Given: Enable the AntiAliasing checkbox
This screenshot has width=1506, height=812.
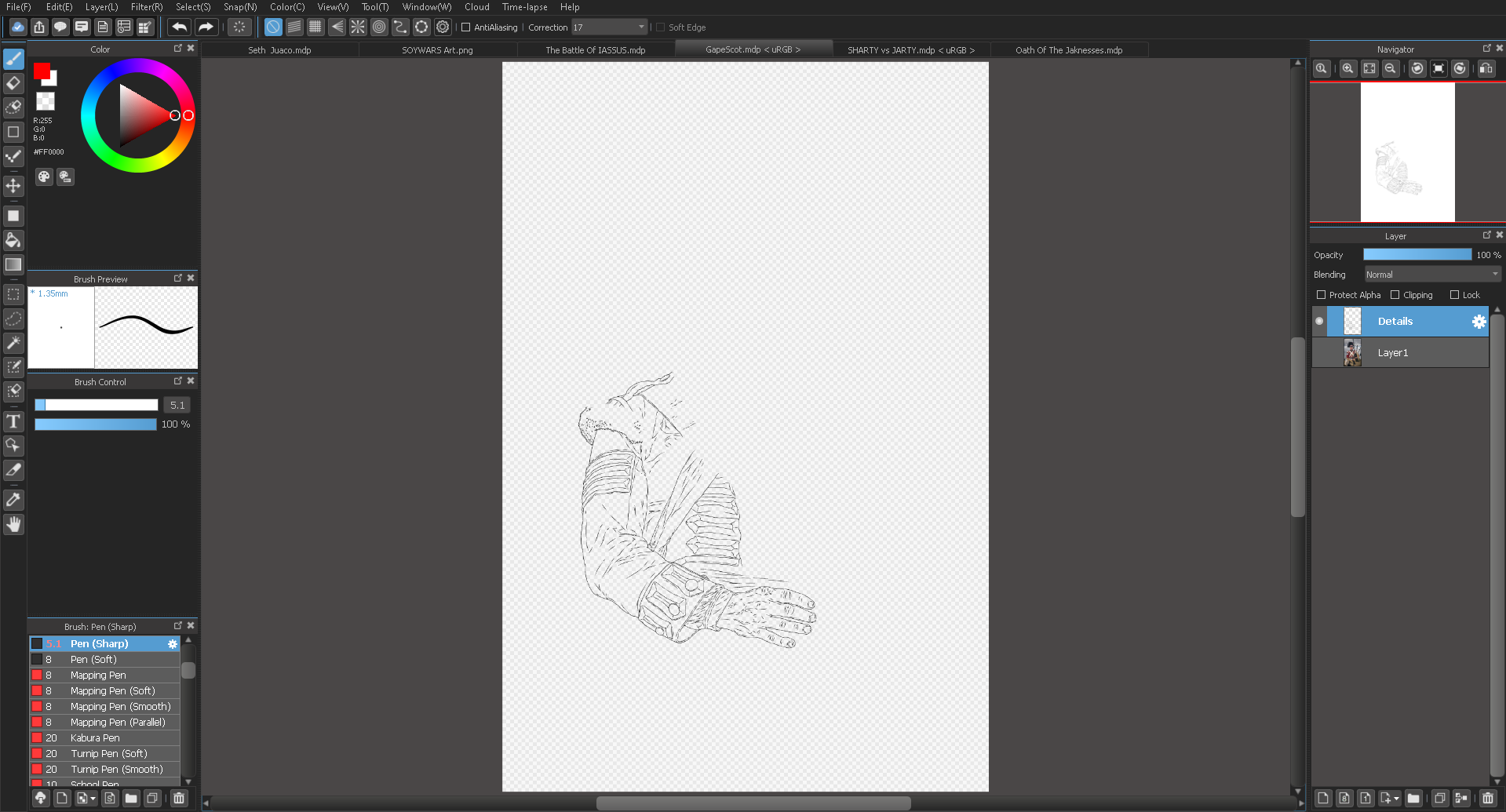Looking at the screenshot, I should (x=465, y=27).
